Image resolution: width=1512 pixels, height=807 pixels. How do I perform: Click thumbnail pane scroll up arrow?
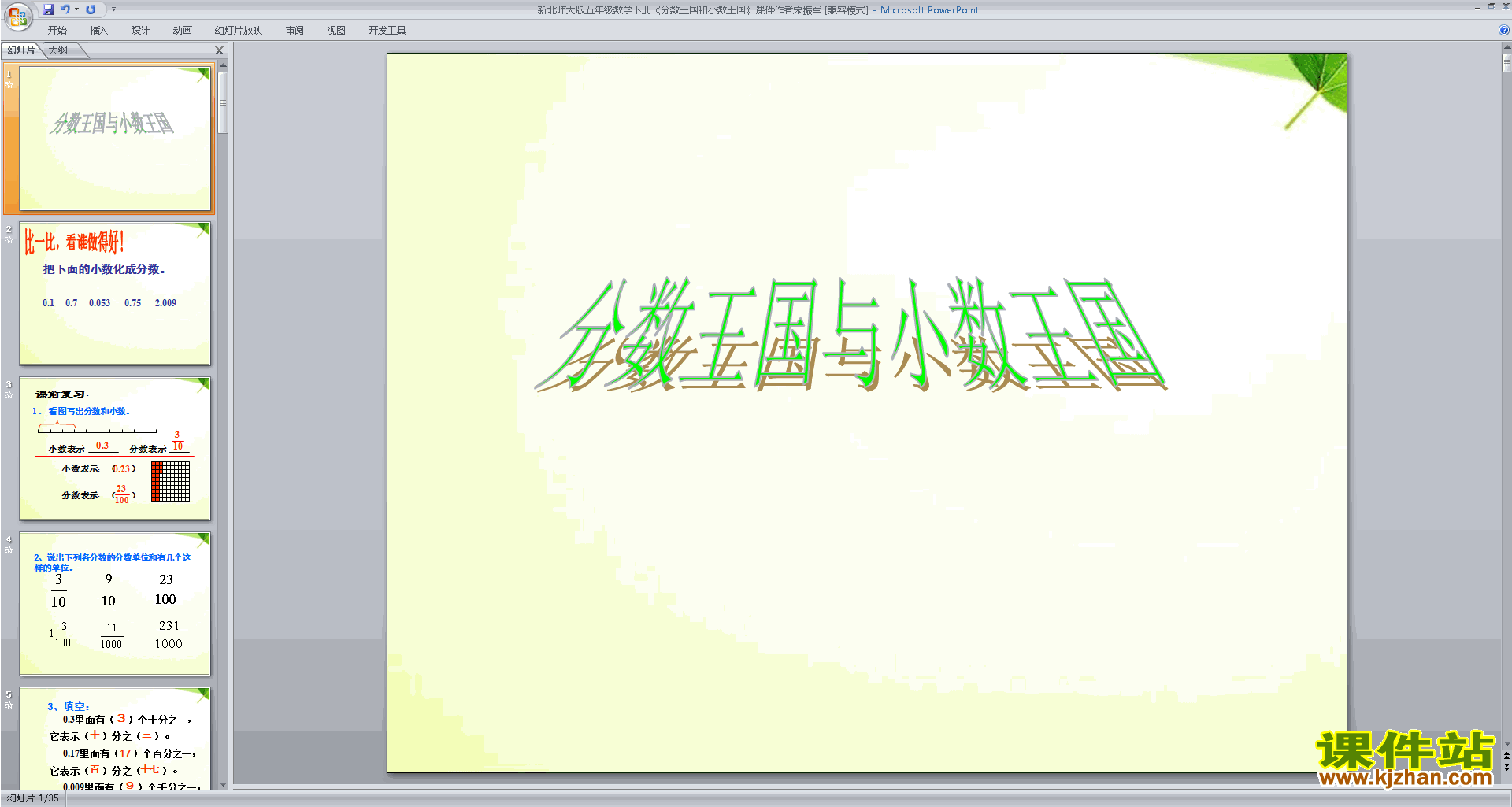pos(224,65)
